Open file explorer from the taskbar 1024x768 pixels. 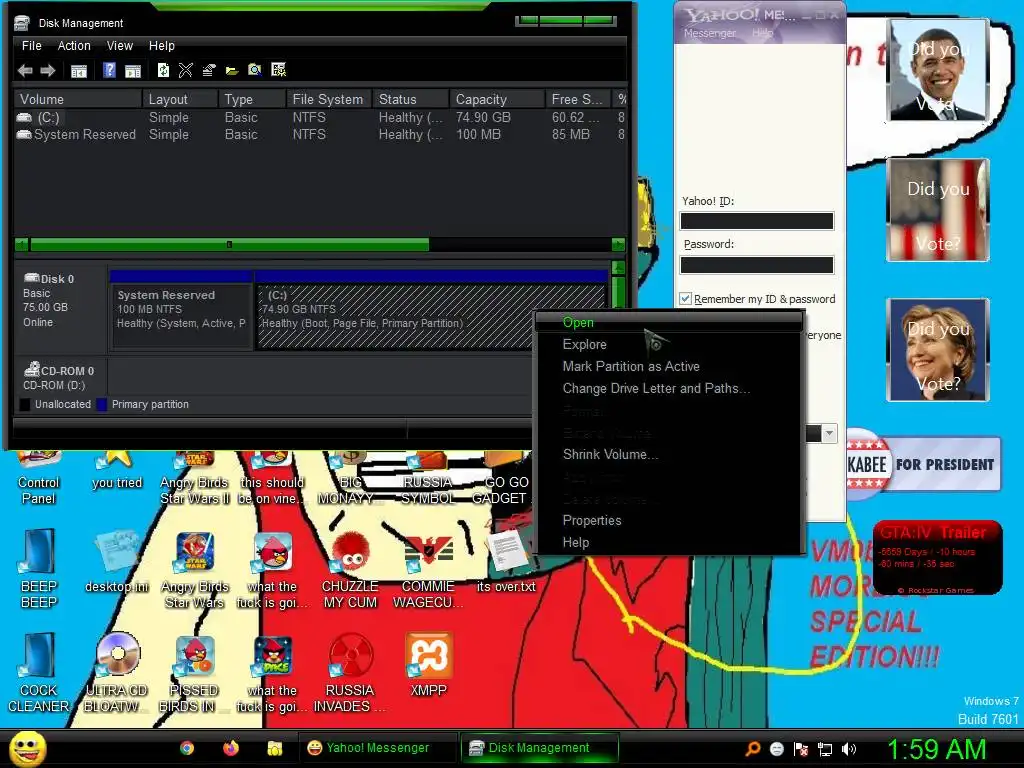[274, 748]
